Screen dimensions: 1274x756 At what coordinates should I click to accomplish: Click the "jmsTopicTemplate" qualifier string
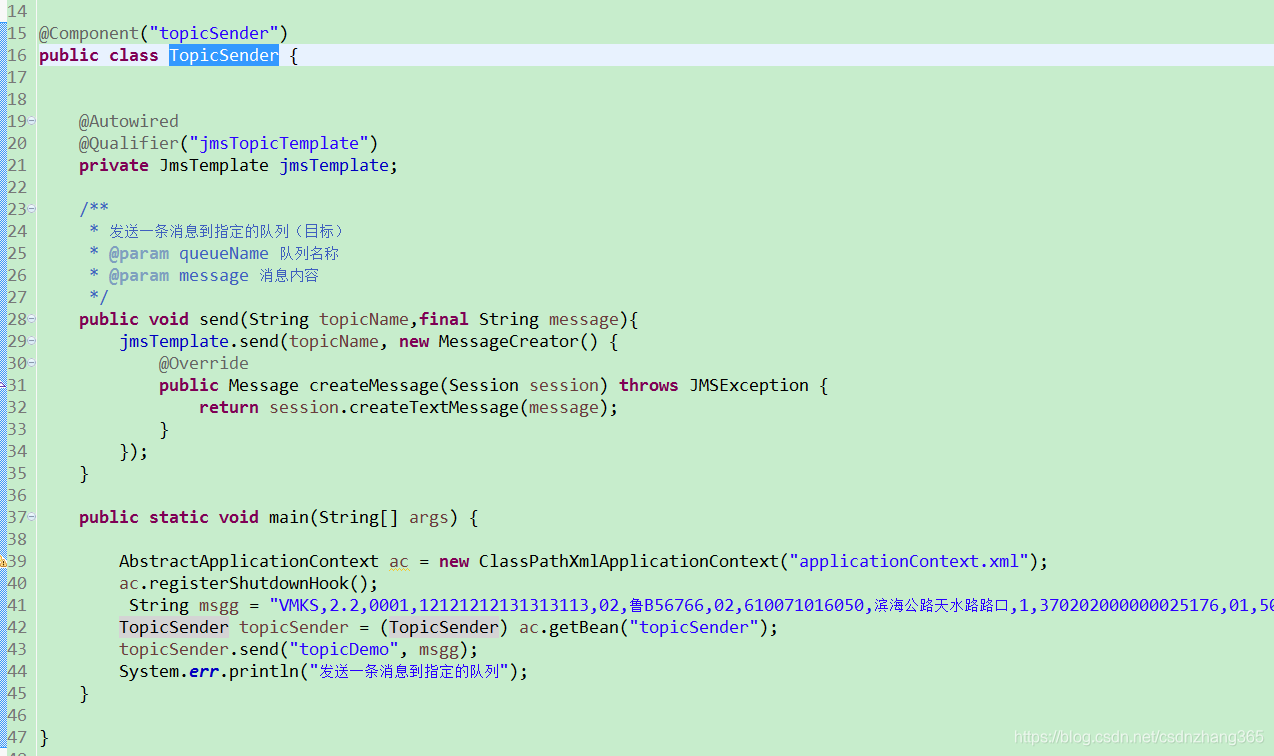coord(279,143)
